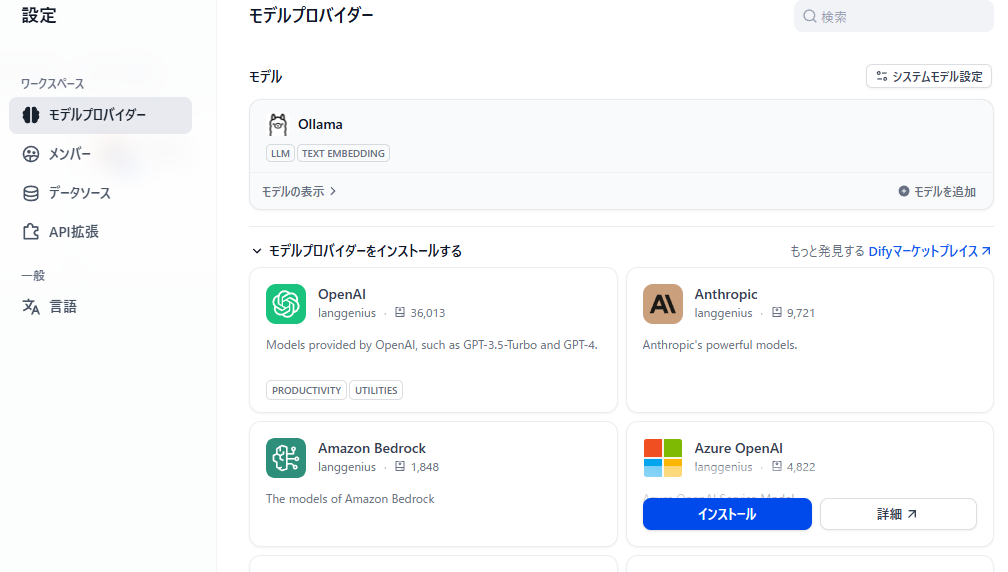1008x572 pixels.
Task: Click the translate icon beside 言語
Action: [31, 307]
